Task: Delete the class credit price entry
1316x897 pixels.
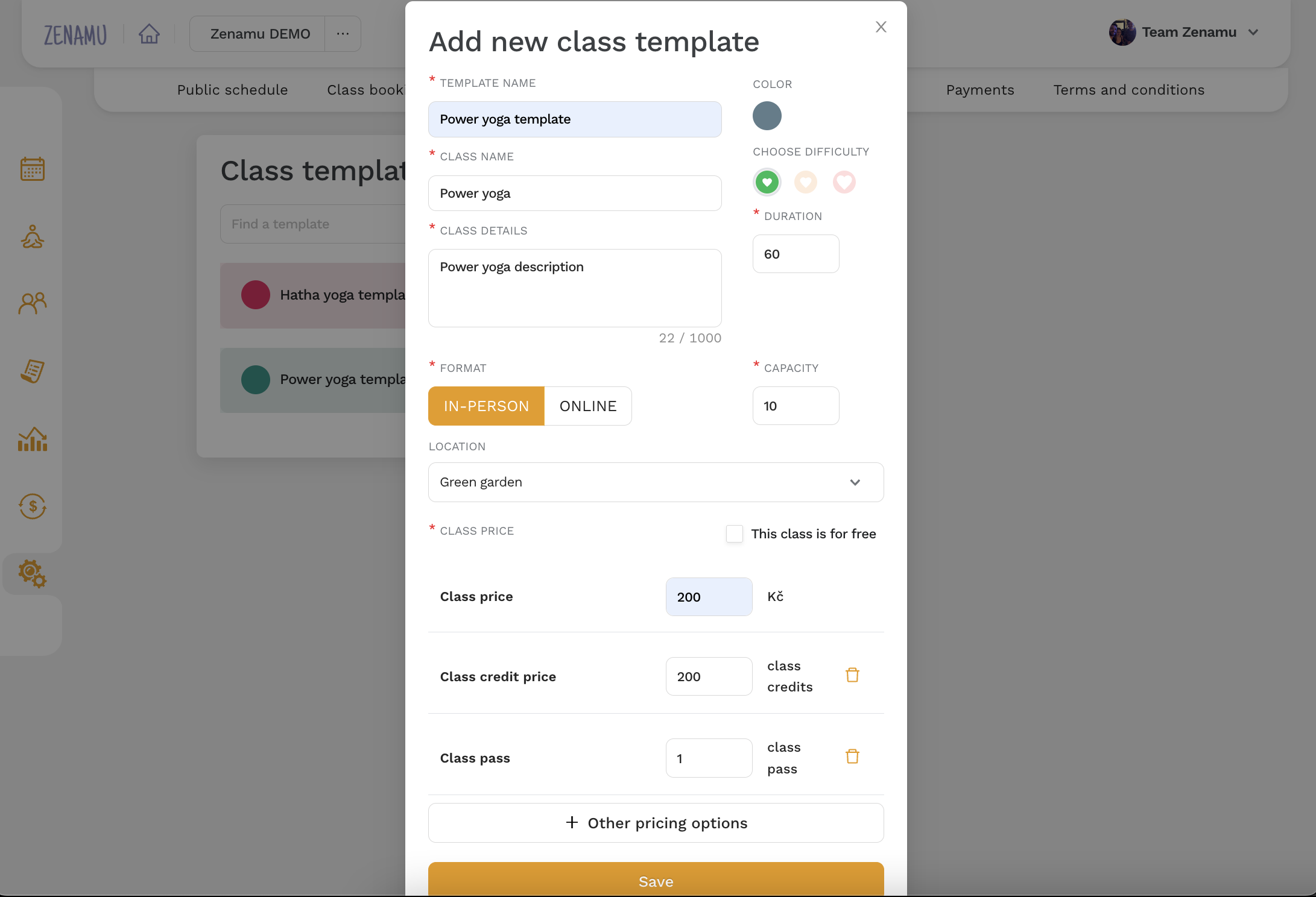Action: (852, 676)
